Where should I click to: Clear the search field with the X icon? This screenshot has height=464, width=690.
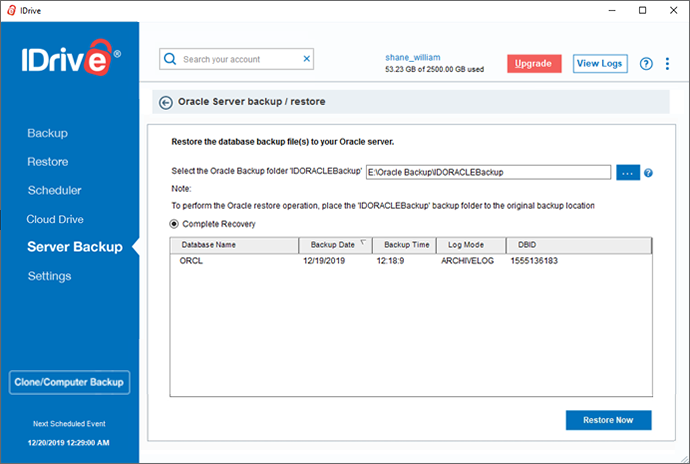[x=307, y=59]
